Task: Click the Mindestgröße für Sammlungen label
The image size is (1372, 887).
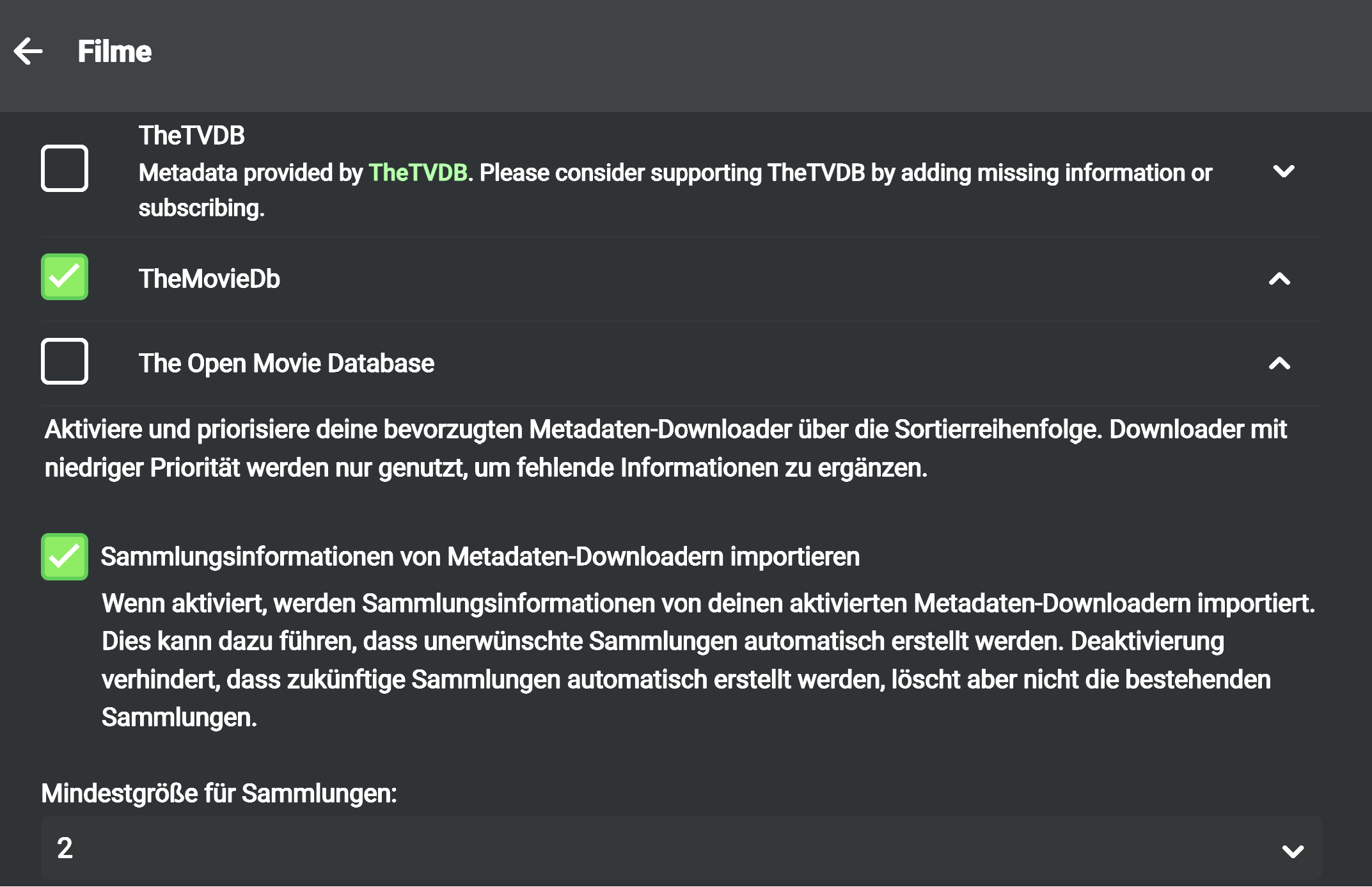Action: pyautogui.click(x=219, y=794)
